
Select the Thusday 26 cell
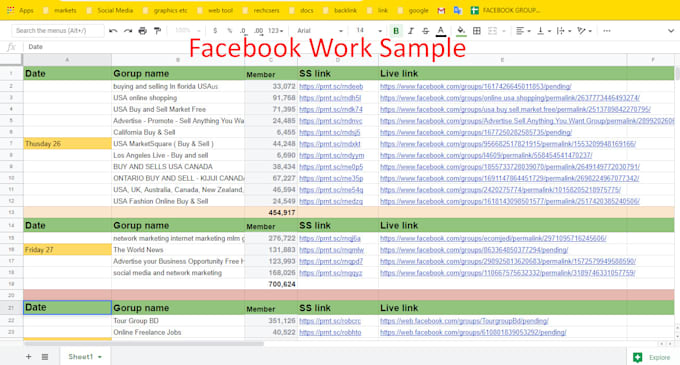pyautogui.click(x=67, y=143)
